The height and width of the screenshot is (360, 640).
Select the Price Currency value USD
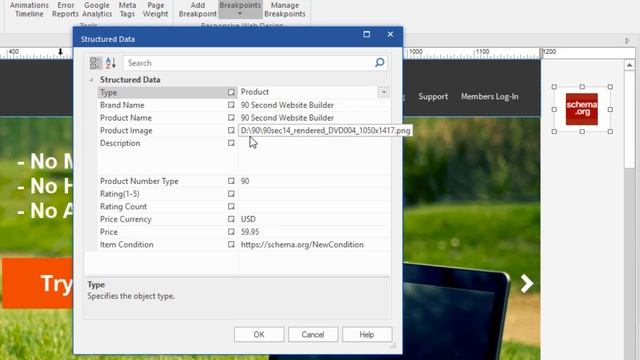(x=314, y=219)
